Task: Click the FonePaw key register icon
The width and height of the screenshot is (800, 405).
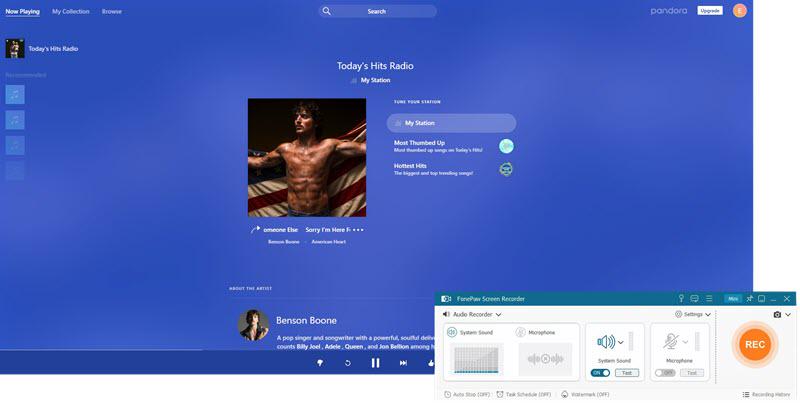Action: pos(681,298)
